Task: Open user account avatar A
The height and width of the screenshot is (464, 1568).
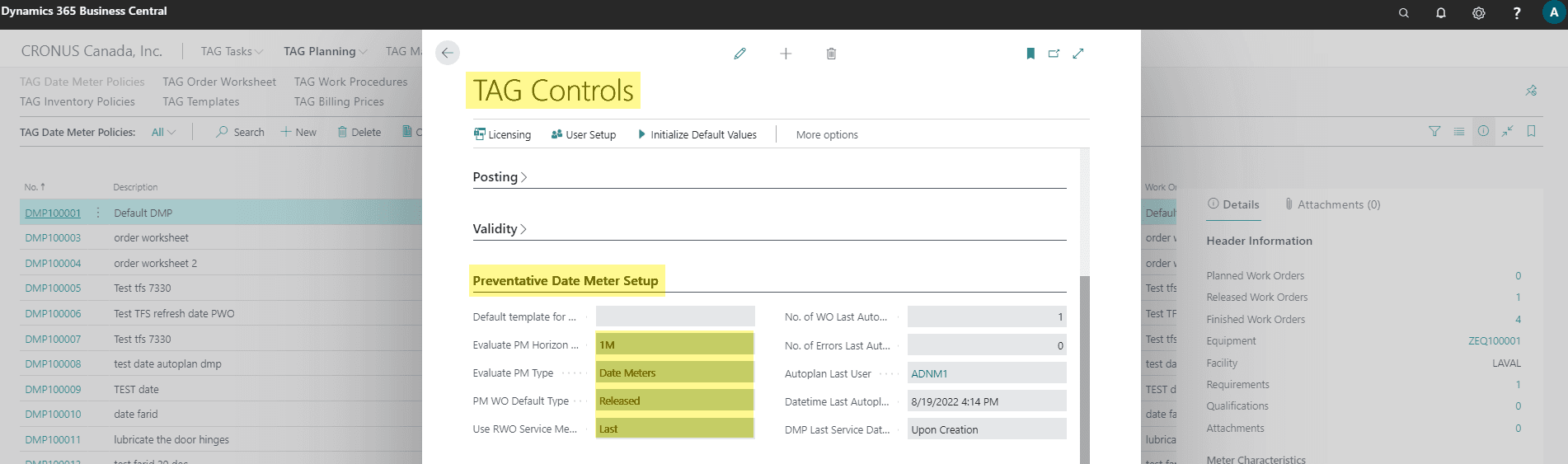Action: point(1554,13)
